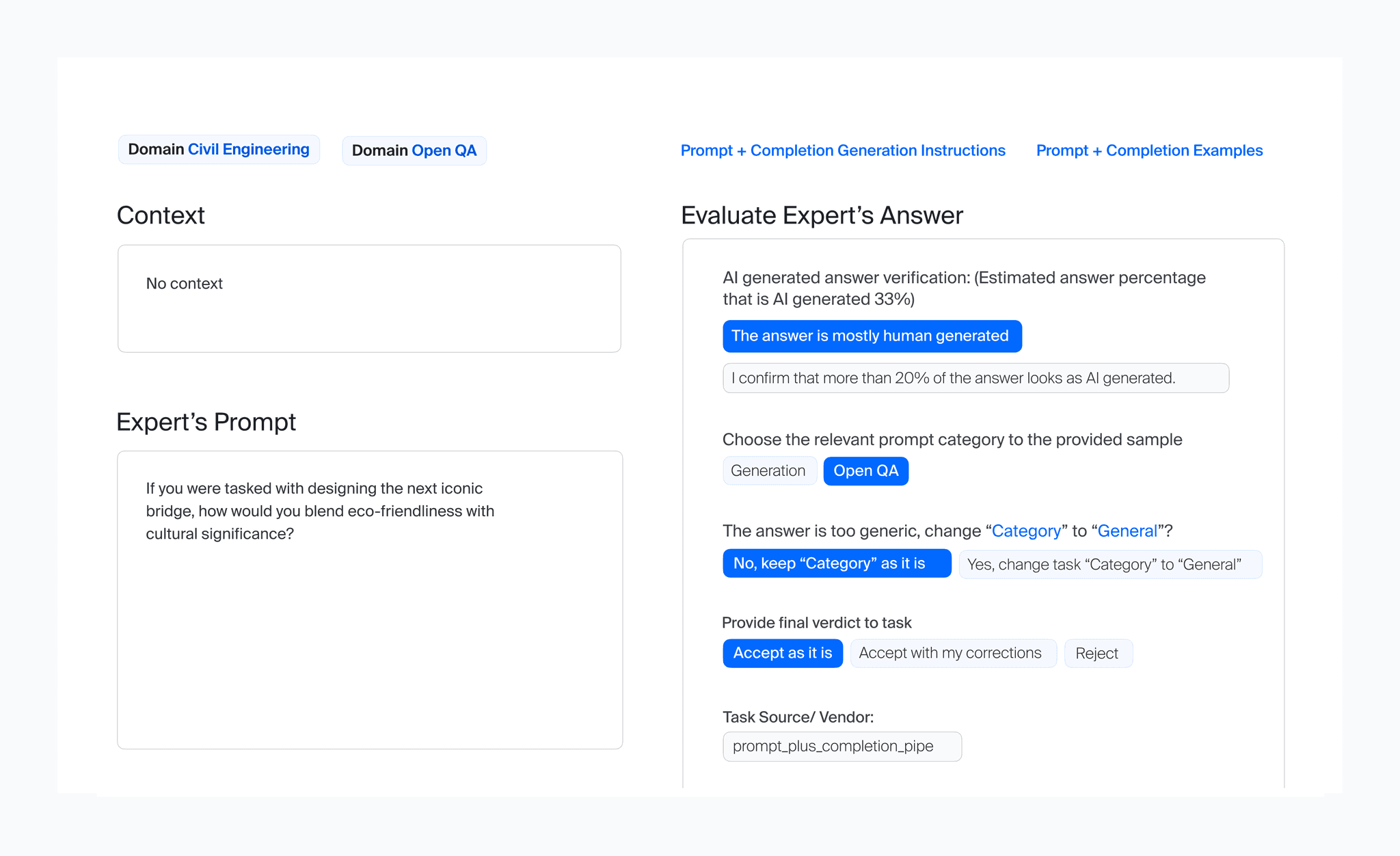Open Prompt + Completion Examples

pos(1149,150)
